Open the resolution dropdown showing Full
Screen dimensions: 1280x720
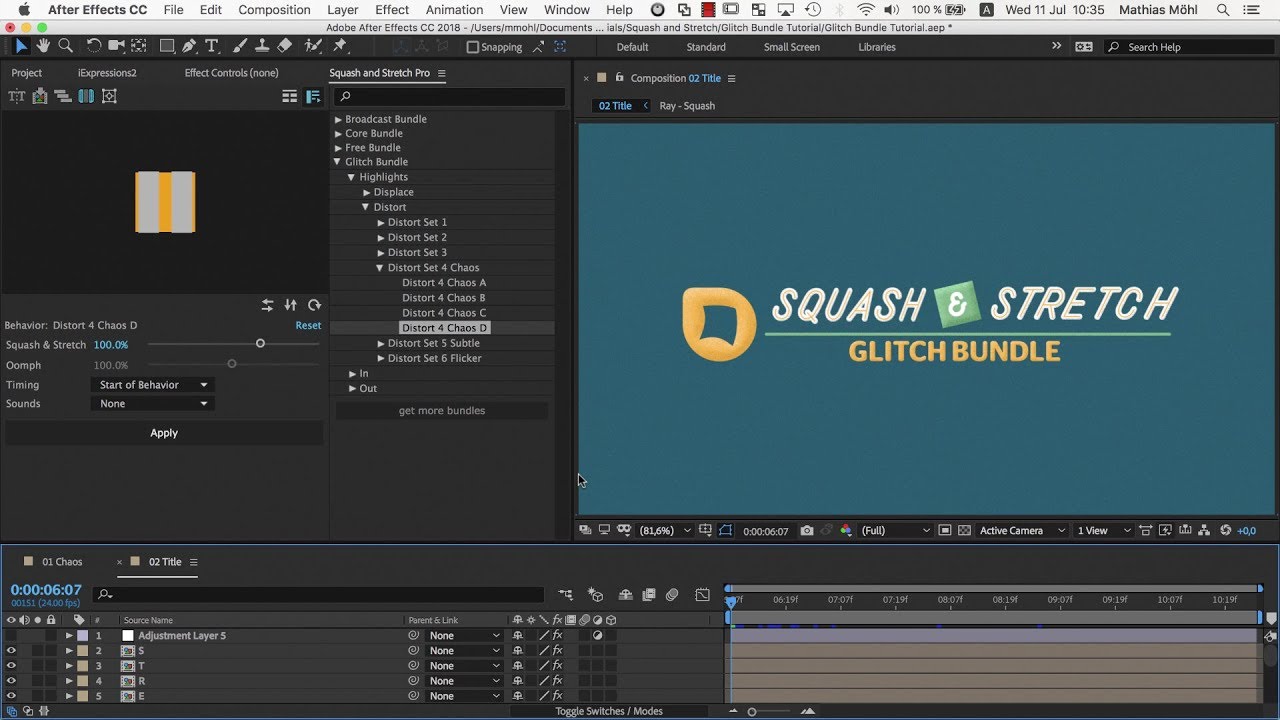[x=896, y=531]
